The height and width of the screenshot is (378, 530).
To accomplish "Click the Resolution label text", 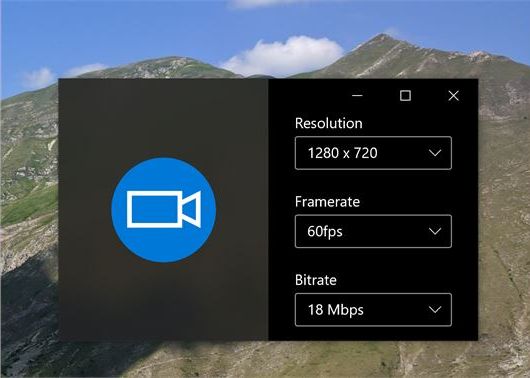I will coord(329,123).
